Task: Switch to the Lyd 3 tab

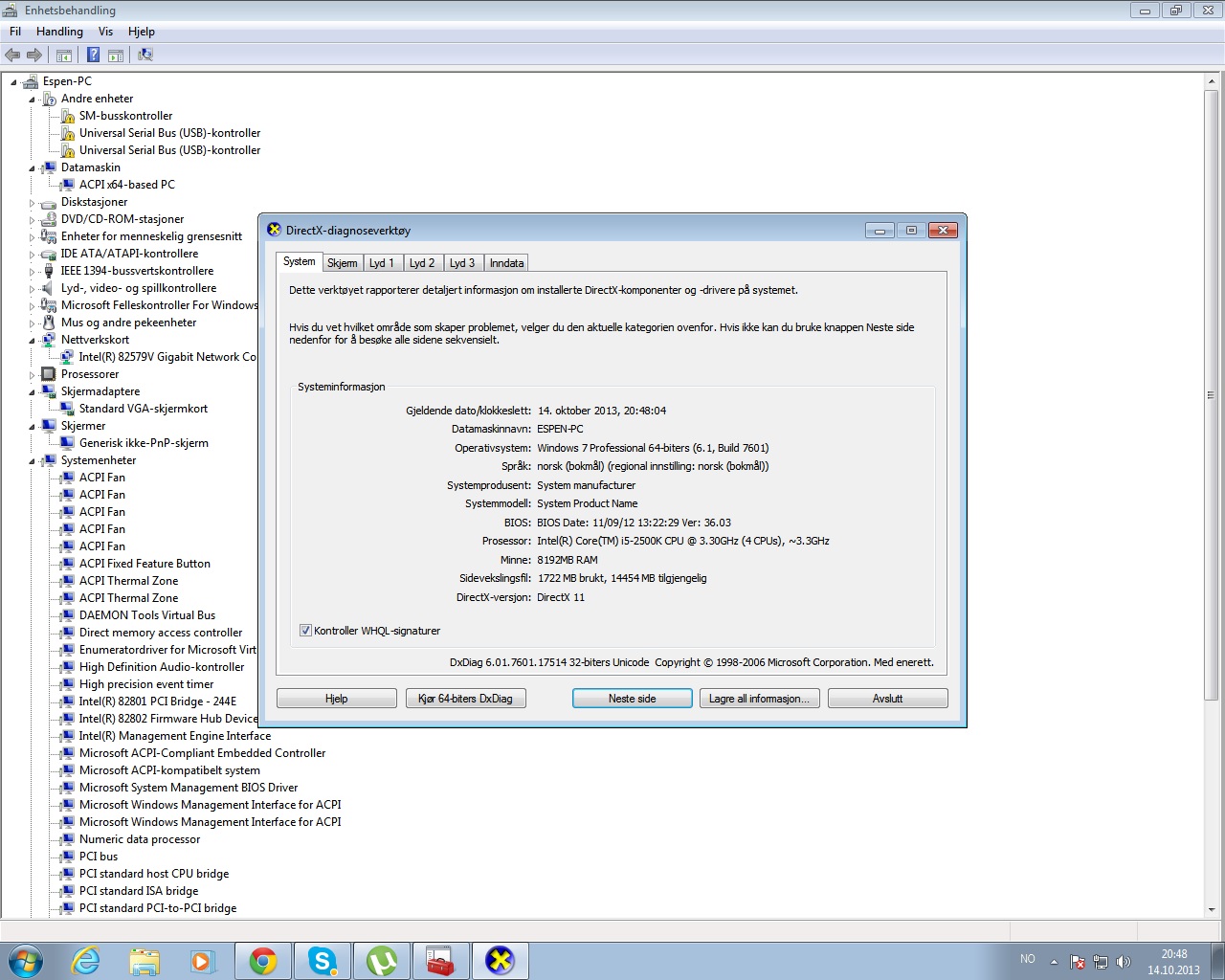Action: (x=462, y=263)
